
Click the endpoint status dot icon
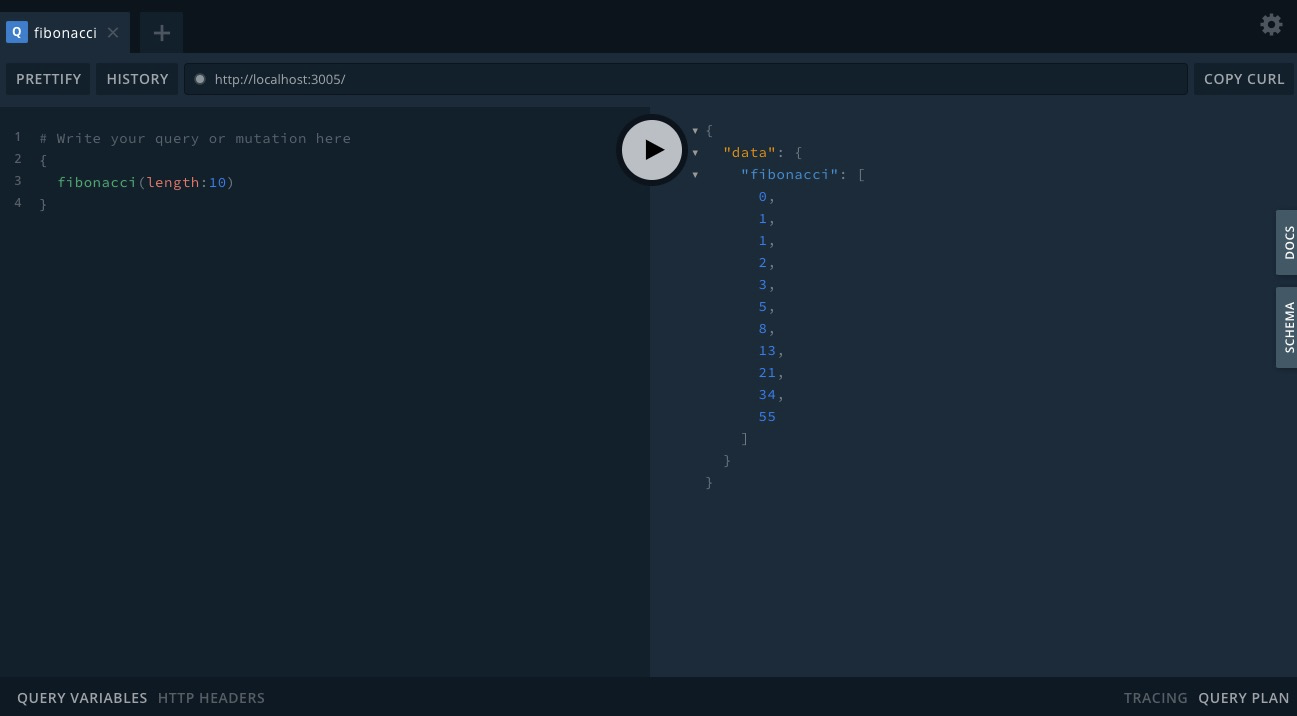point(200,79)
